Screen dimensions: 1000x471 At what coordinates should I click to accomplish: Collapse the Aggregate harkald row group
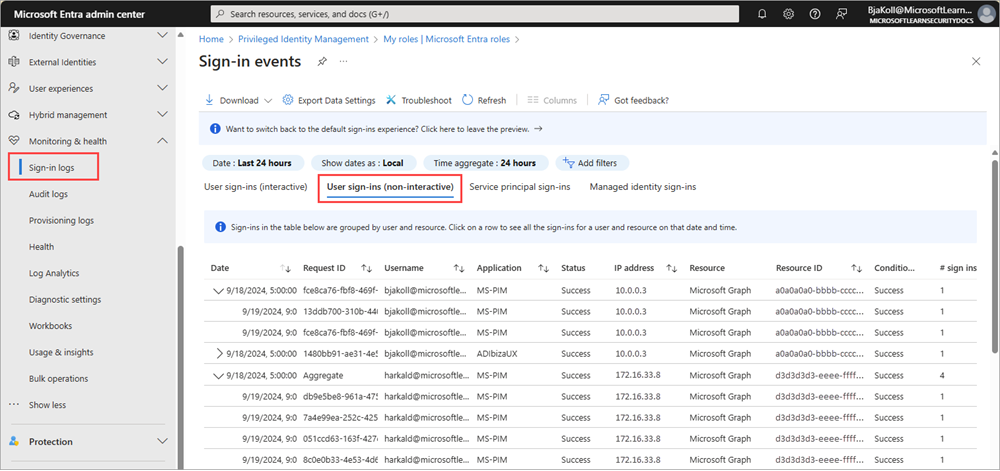point(218,376)
